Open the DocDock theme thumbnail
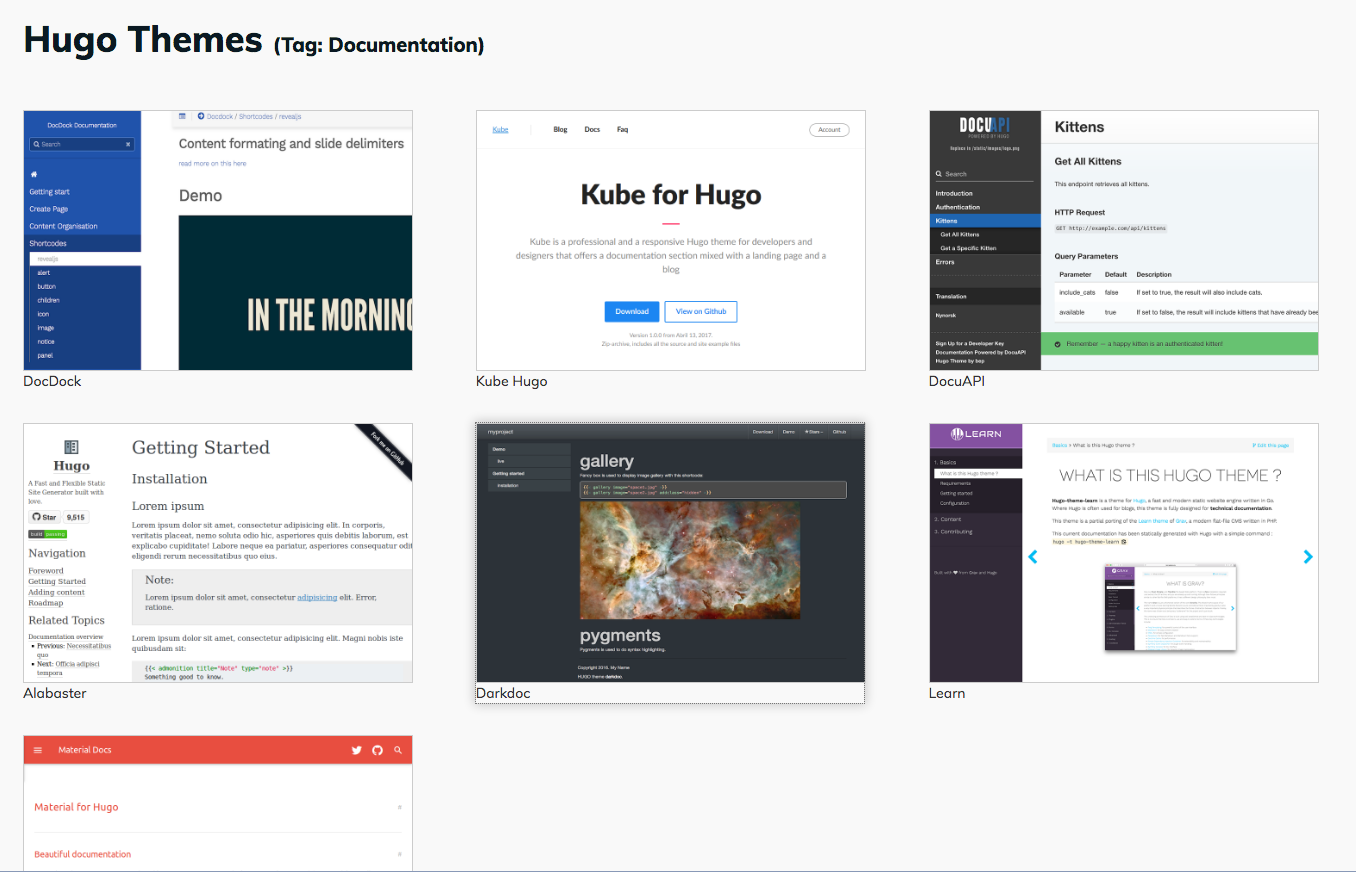1356x872 pixels. (x=218, y=240)
